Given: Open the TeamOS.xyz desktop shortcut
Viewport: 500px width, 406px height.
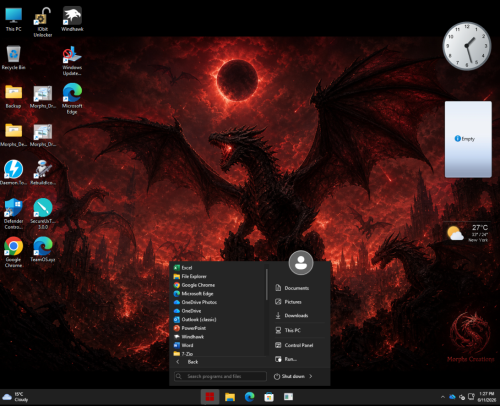Looking at the screenshot, I should point(43,249).
